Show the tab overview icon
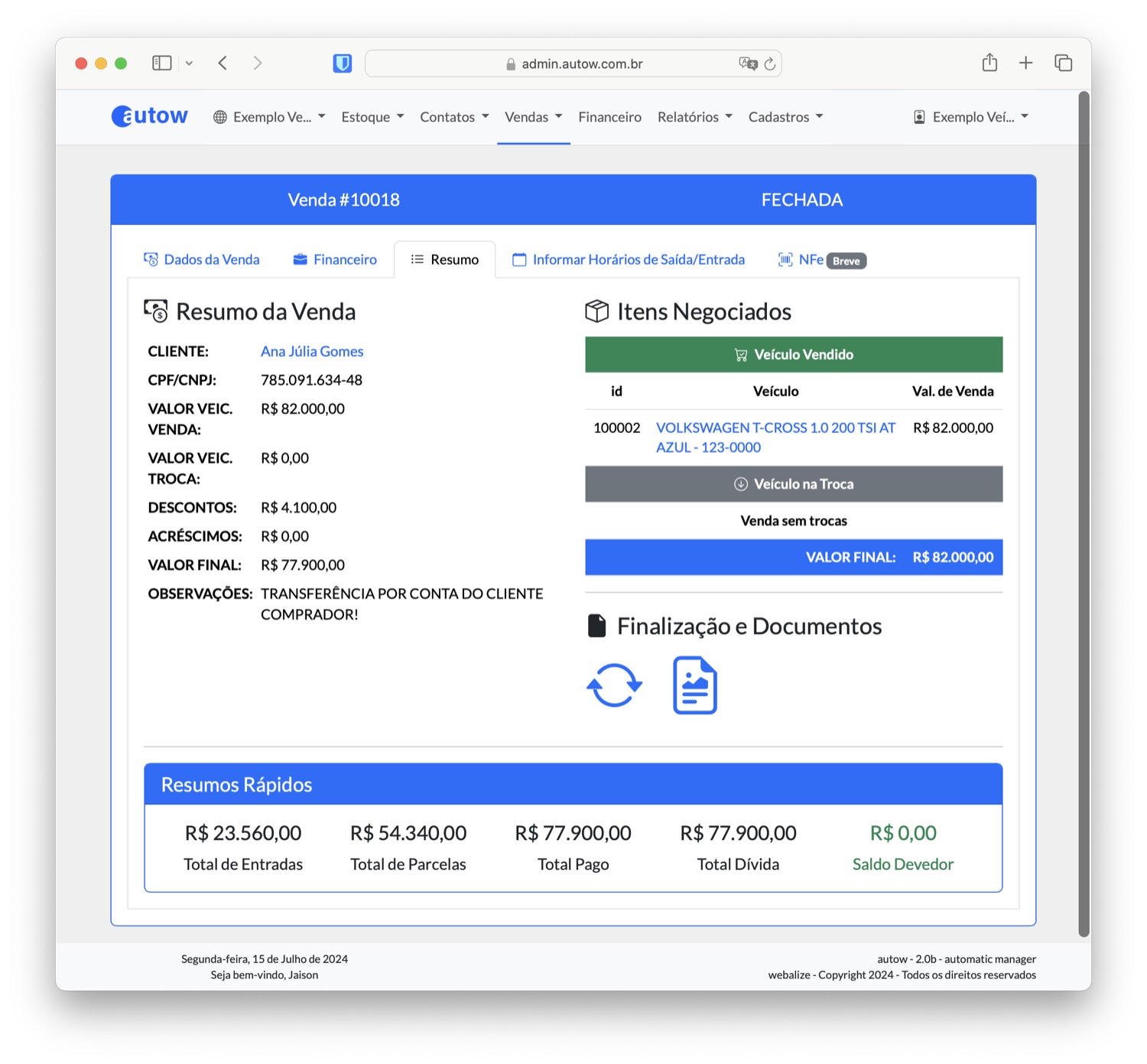This screenshot has height=1064, width=1147. (x=1063, y=63)
